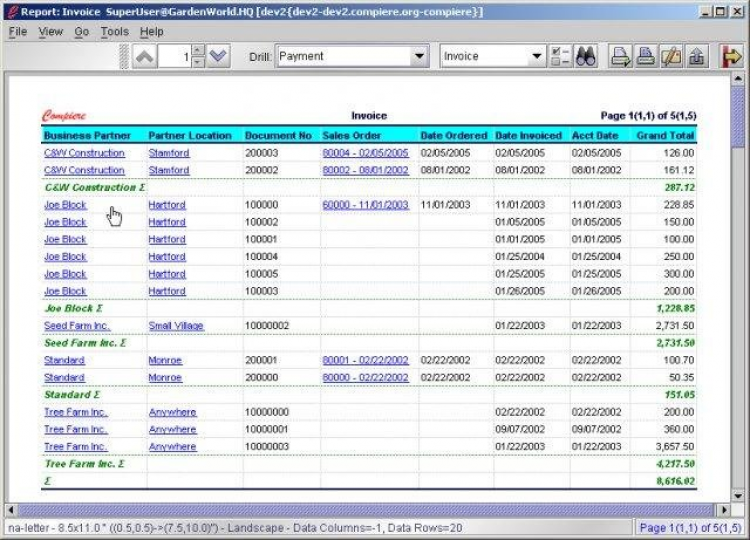Image resolution: width=750 pixels, height=540 pixels.
Task: Click the customize report checklist icon
Action: [x=560, y=56]
